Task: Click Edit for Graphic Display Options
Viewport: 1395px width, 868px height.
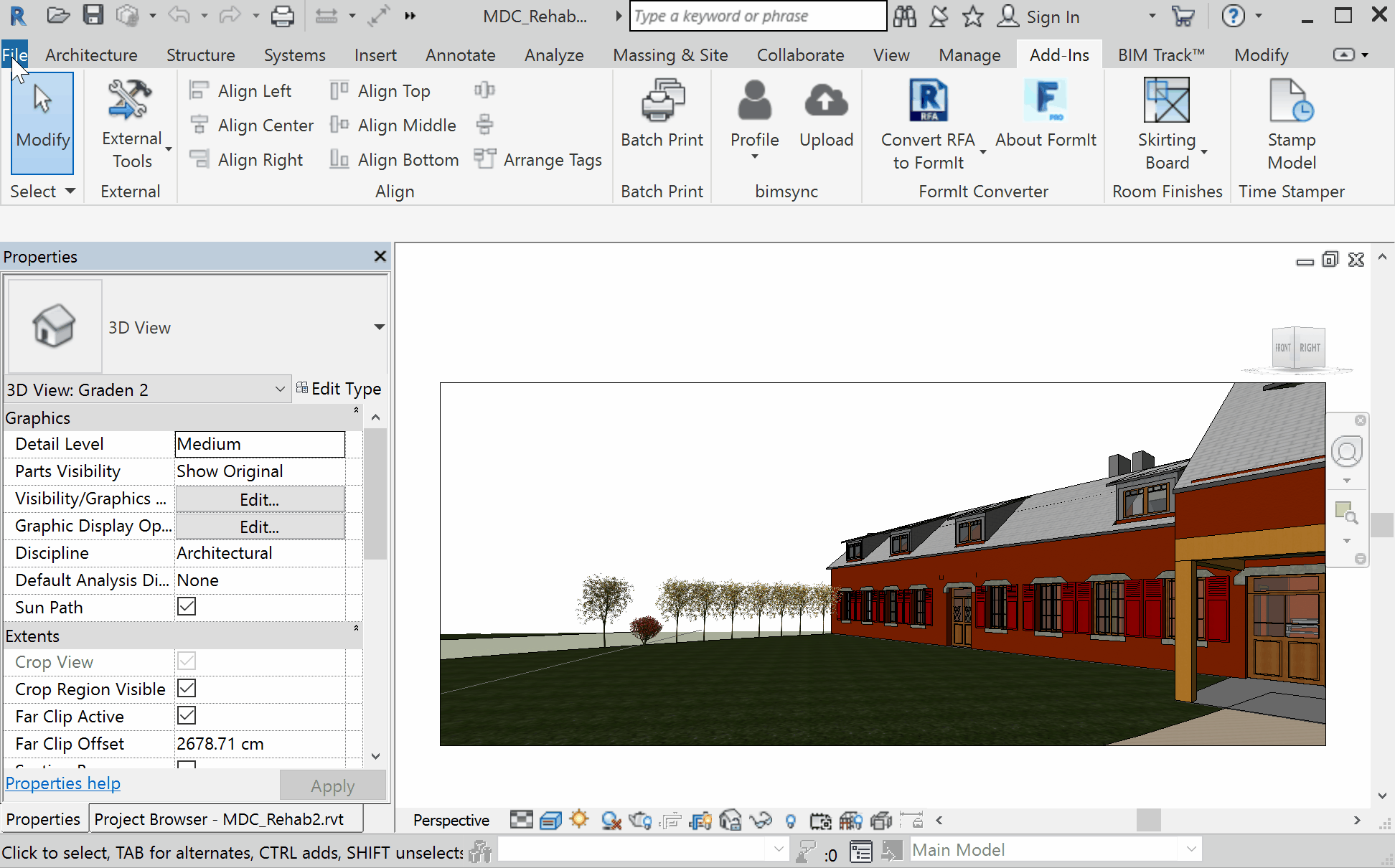Action: [260, 527]
